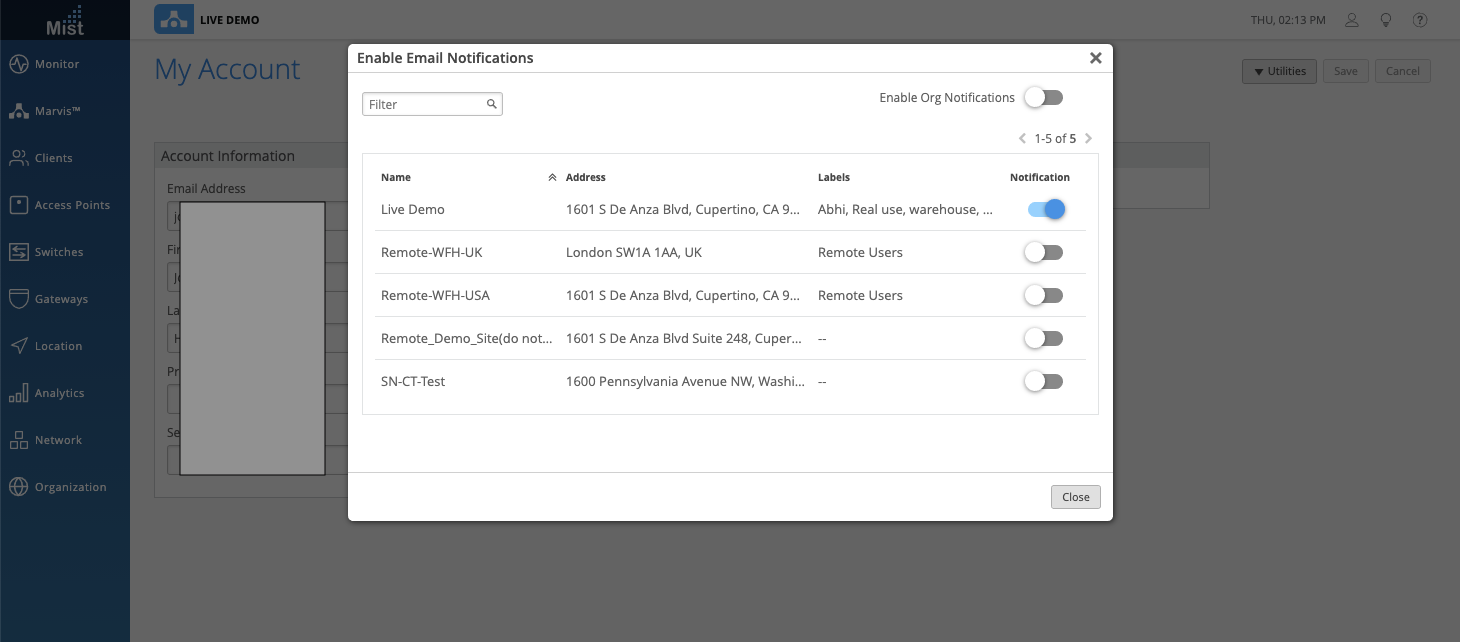Sort by Name column arrow
The height and width of the screenshot is (642, 1460).
click(x=552, y=178)
